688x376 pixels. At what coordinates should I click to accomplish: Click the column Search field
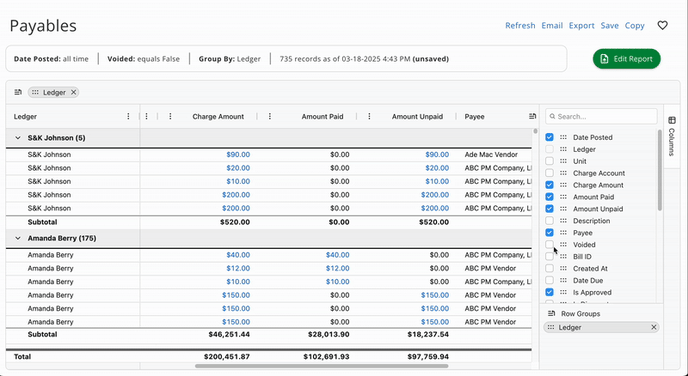pos(601,116)
